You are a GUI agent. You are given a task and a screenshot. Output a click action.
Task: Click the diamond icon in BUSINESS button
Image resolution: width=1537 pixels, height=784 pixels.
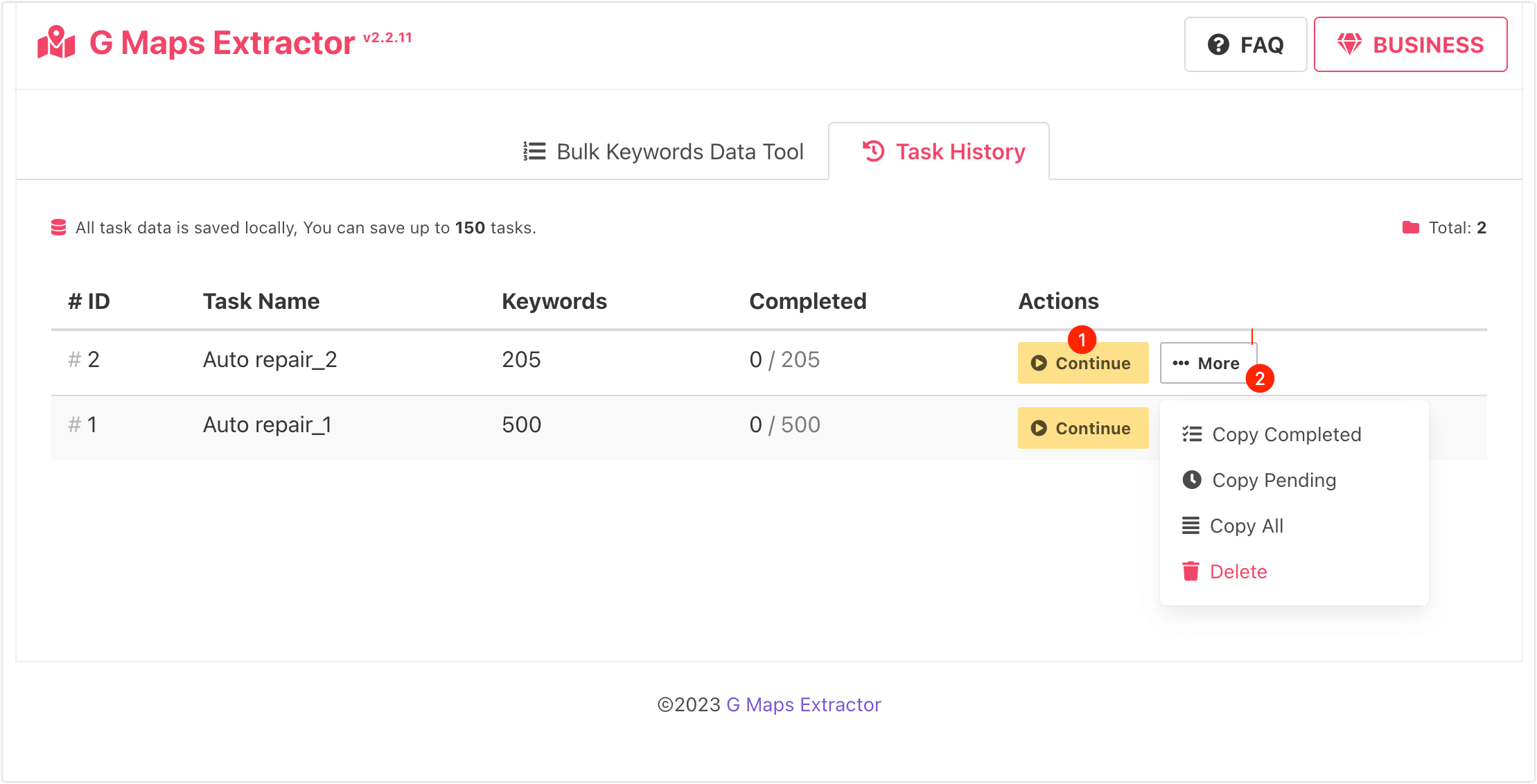[x=1349, y=44]
